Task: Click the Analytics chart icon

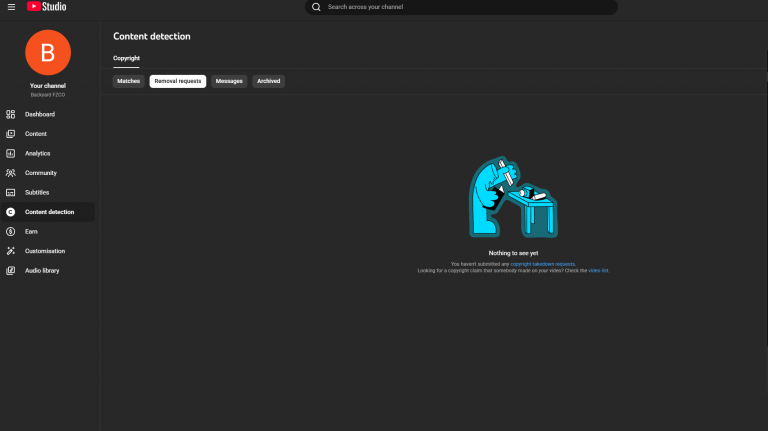Action: [10, 153]
